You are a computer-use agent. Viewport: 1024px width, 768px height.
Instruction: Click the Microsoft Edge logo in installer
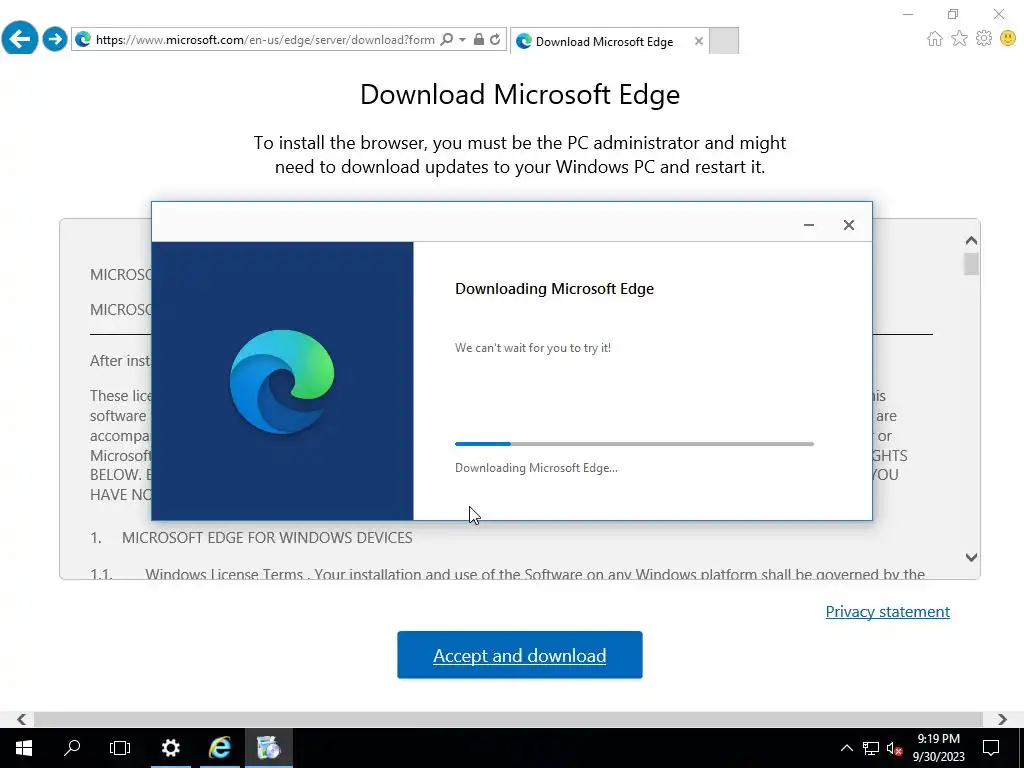coord(281,381)
